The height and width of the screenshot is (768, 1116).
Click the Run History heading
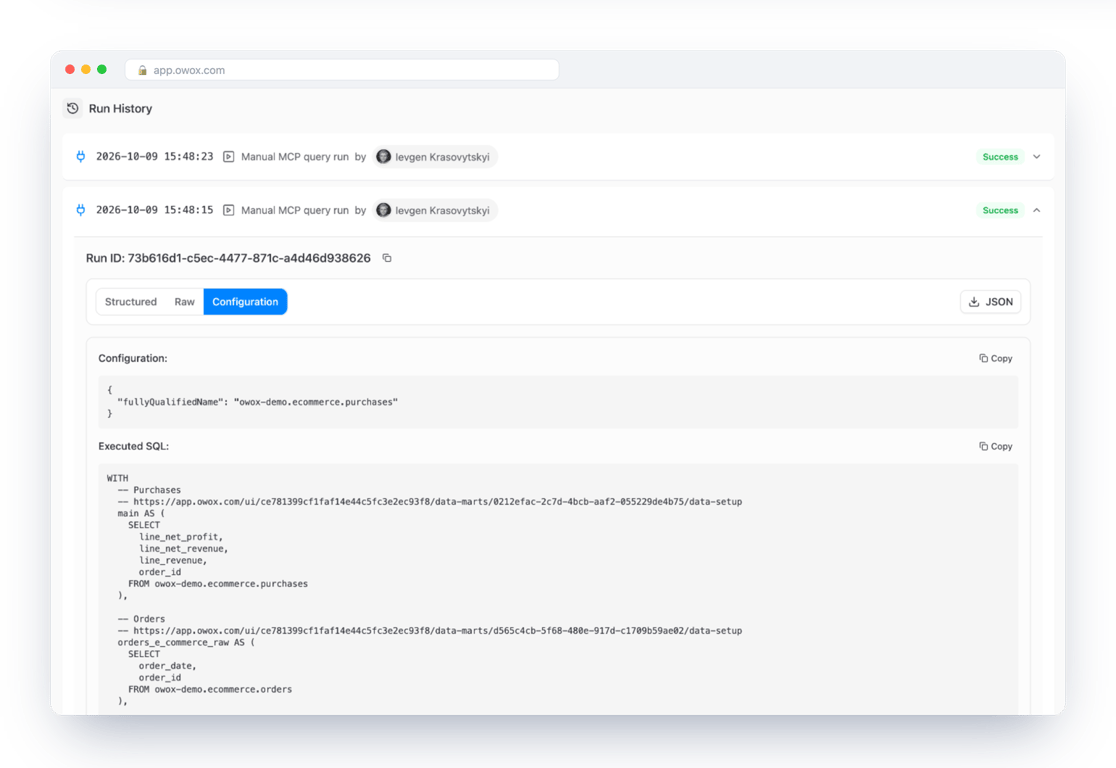(120, 108)
